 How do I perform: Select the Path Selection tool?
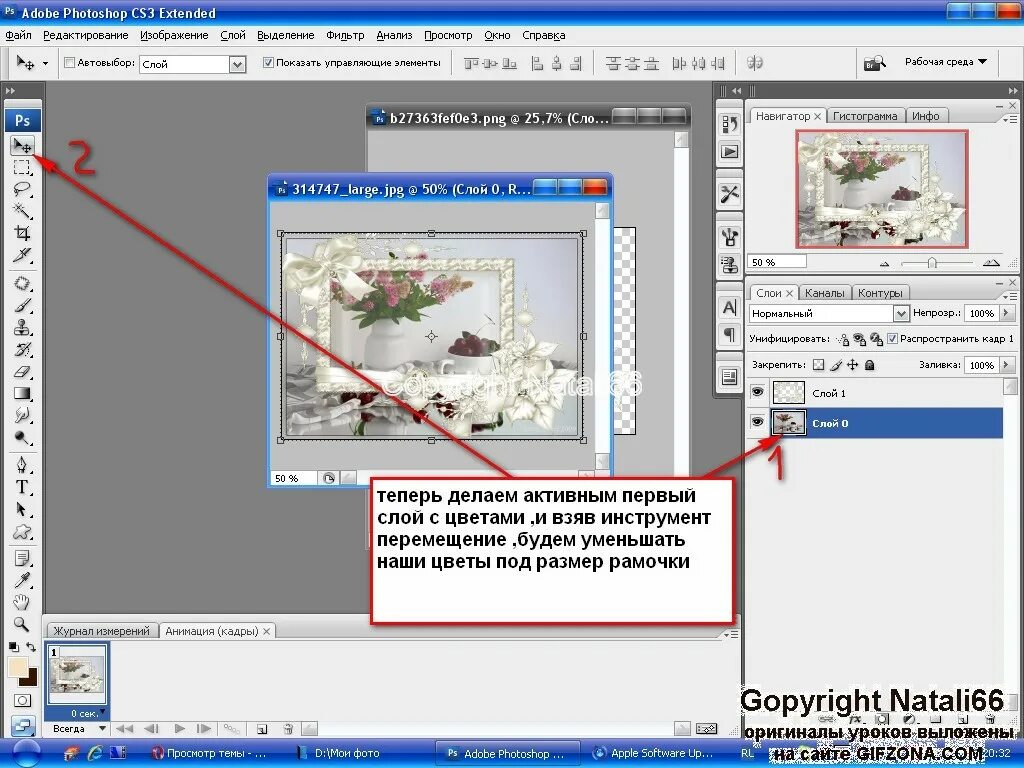(22, 509)
